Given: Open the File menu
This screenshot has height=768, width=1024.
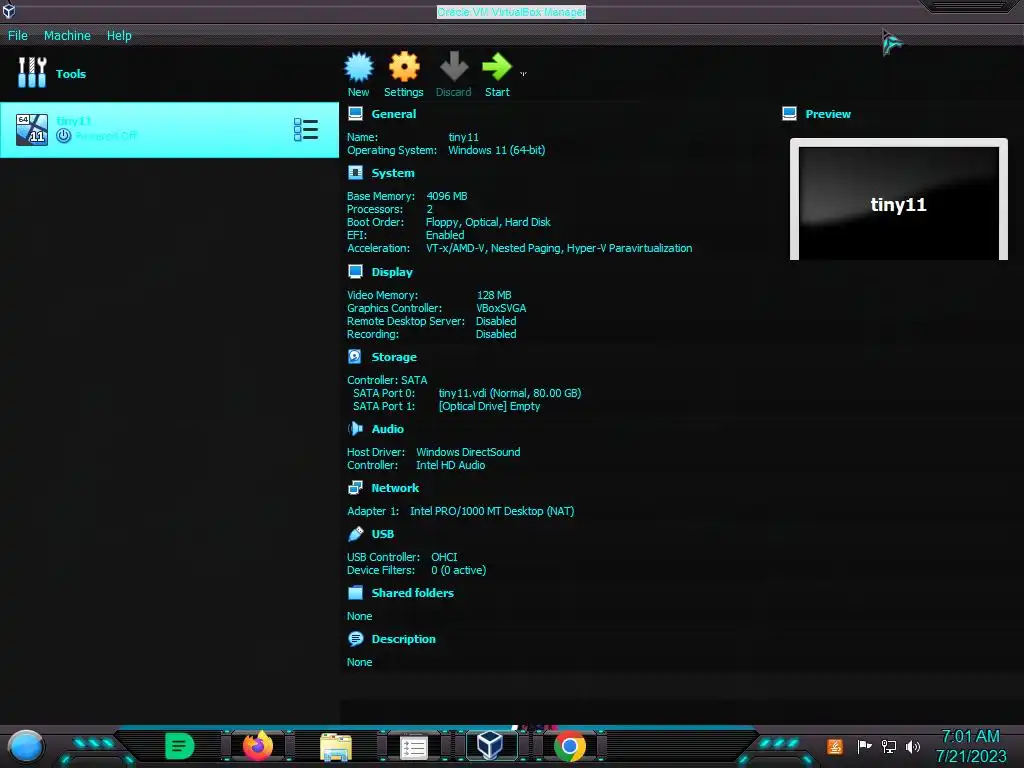Looking at the screenshot, I should (18, 35).
